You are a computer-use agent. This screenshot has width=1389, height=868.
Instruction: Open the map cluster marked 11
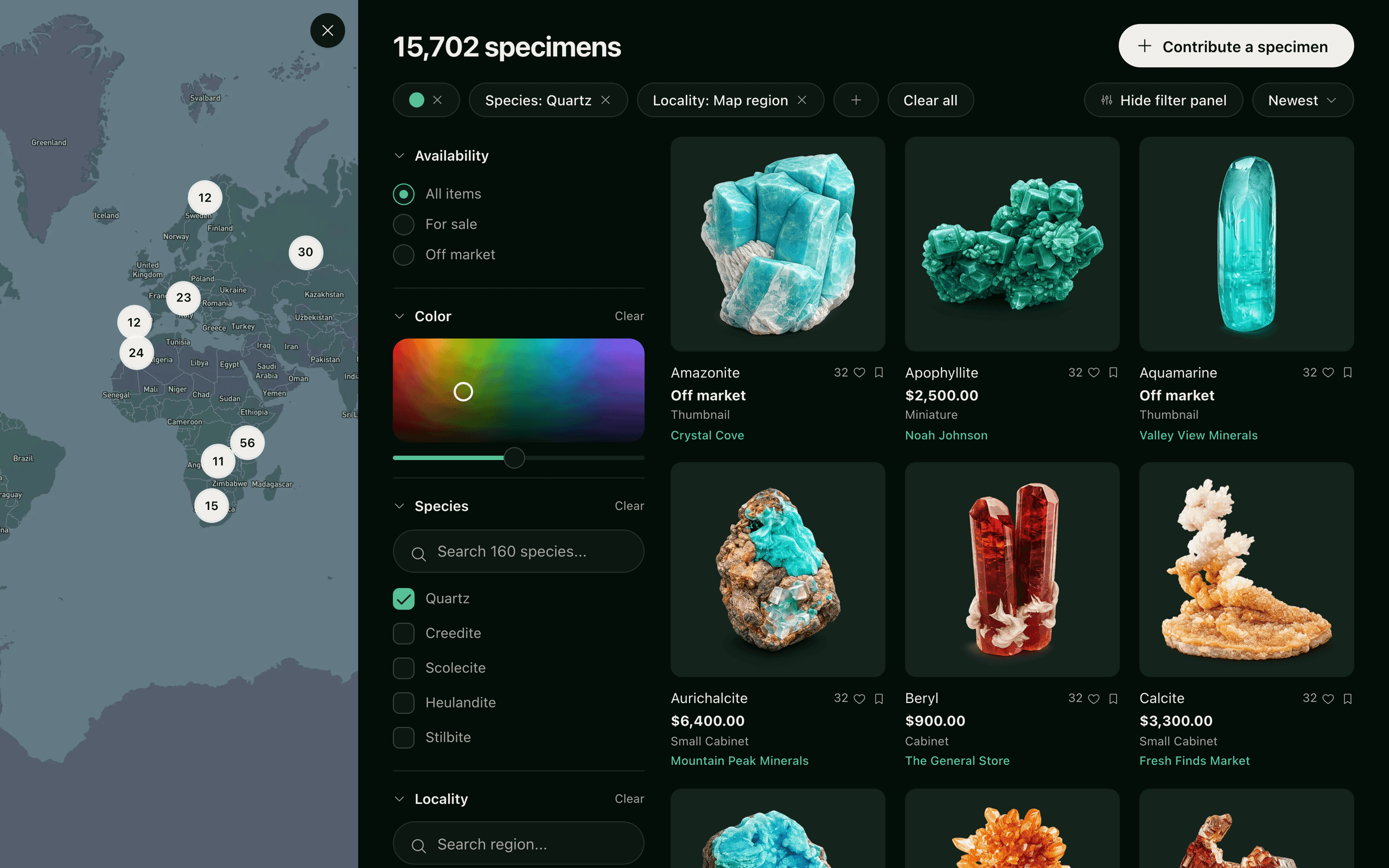pos(218,461)
